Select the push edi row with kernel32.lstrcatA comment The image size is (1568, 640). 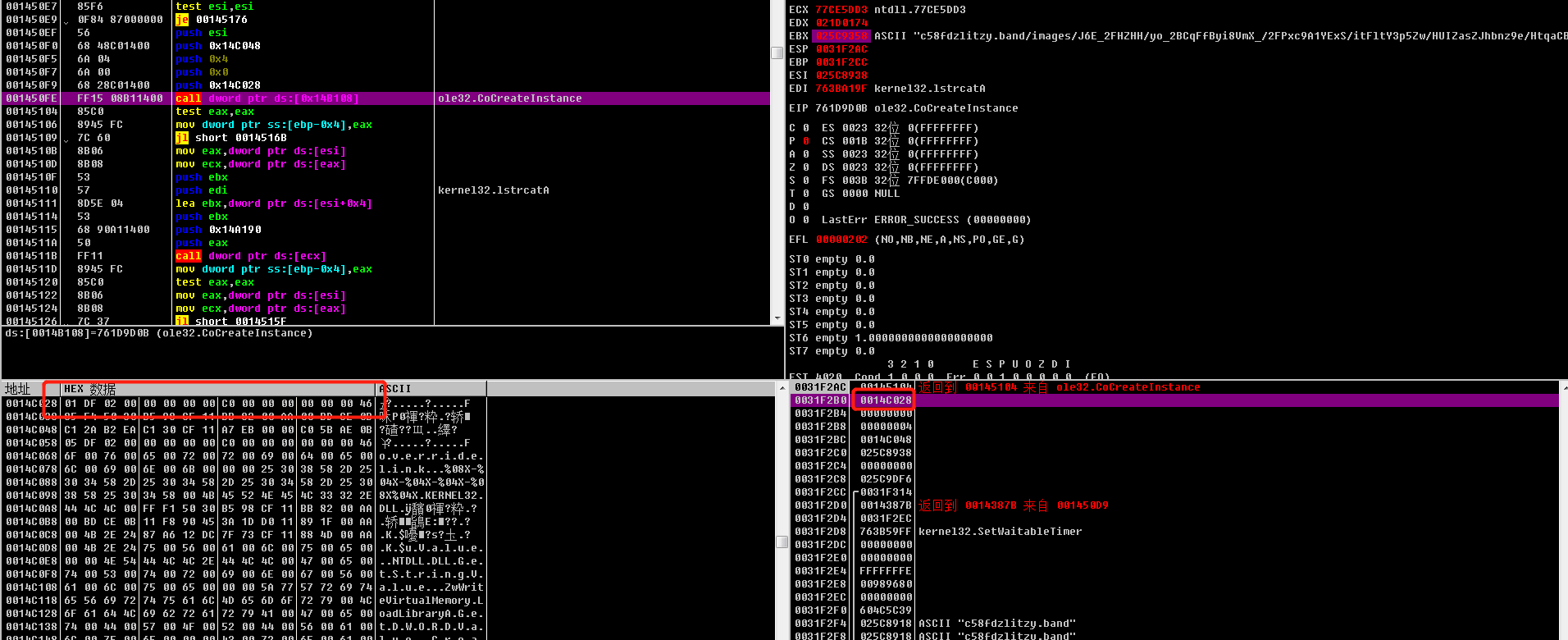point(385,190)
